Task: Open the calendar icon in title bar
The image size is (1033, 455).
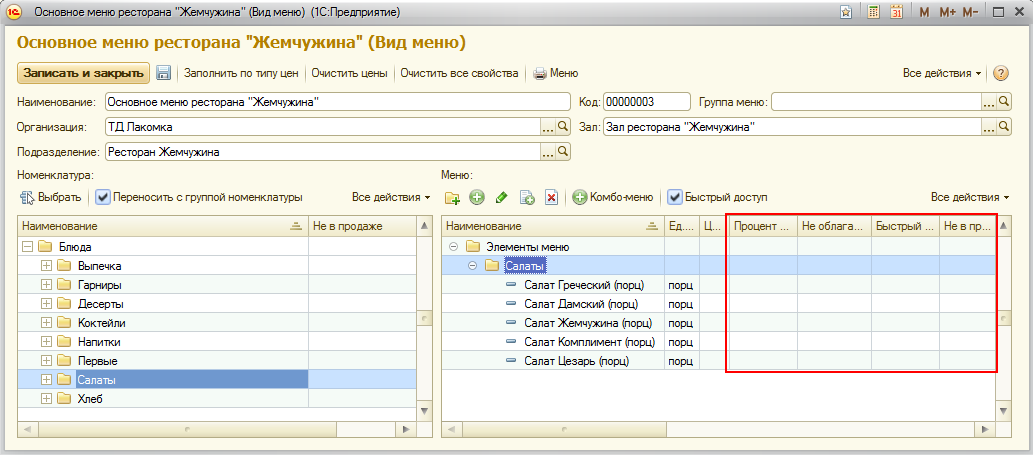Action: pyautogui.click(x=897, y=12)
